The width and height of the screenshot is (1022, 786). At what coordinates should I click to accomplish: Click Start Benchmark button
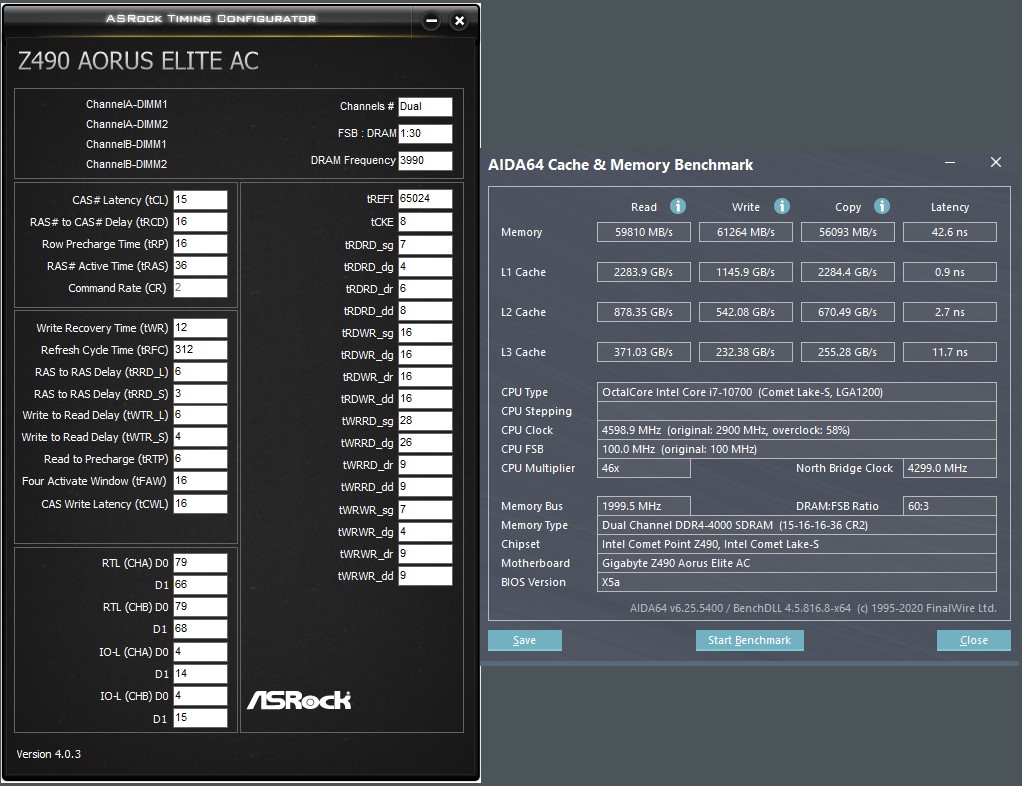pyautogui.click(x=750, y=640)
